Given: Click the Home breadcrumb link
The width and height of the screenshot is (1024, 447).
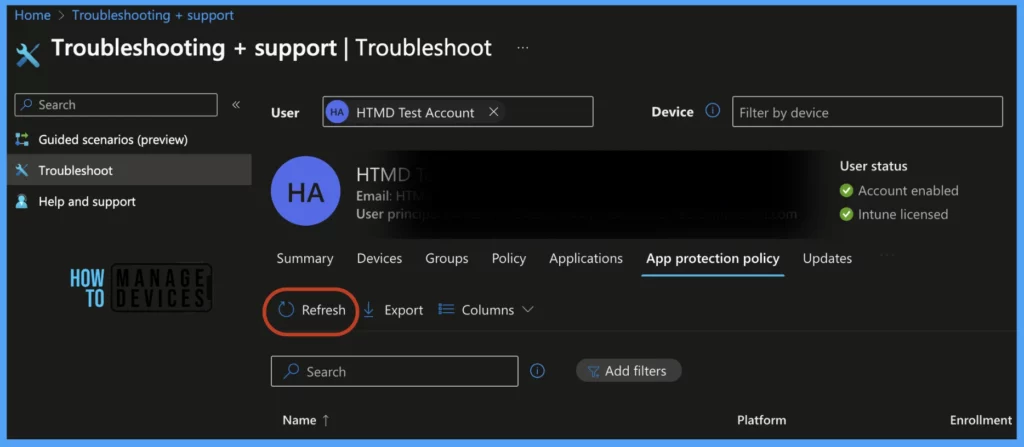Looking at the screenshot, I should coord(32,15).
